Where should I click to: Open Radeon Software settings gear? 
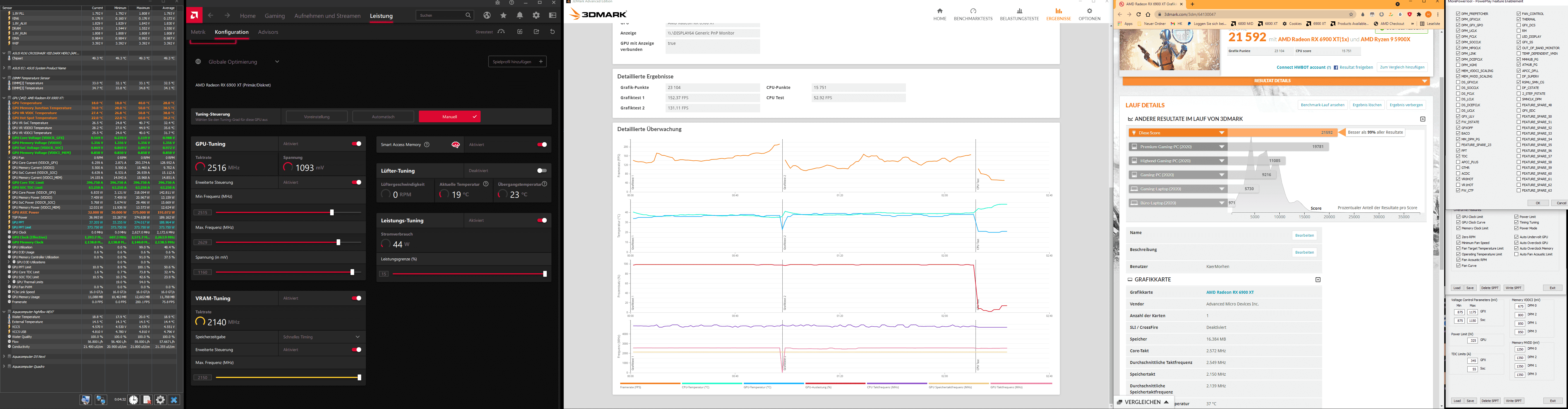pyautogui.click(x=536, y=15)
